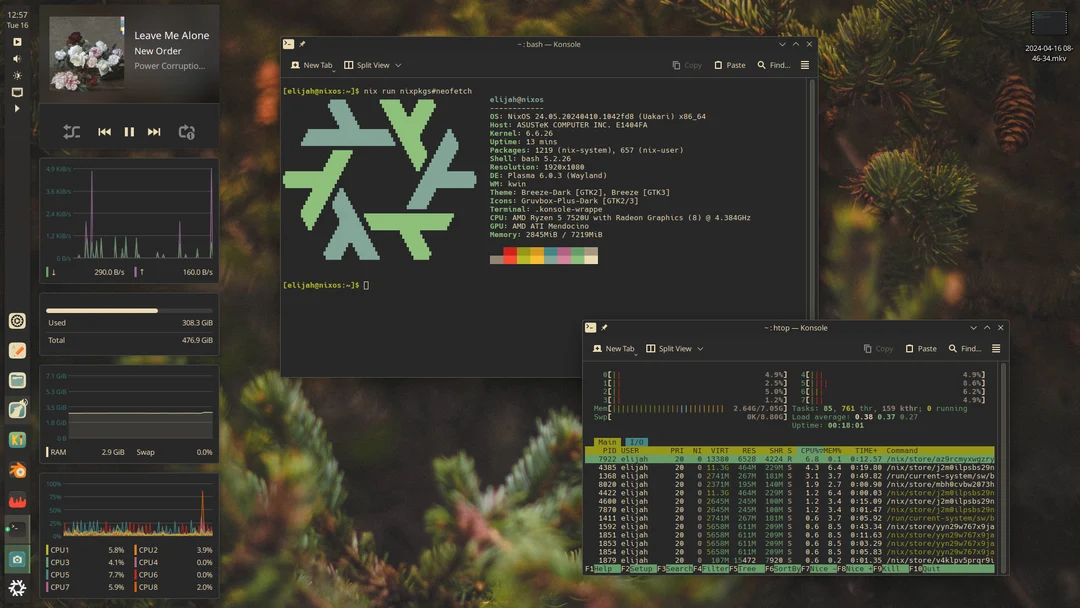Viewport: 1080px width, 608px height.
Task: Pause the currently playing track Leave Me Alone
Action: coord(131,131)
